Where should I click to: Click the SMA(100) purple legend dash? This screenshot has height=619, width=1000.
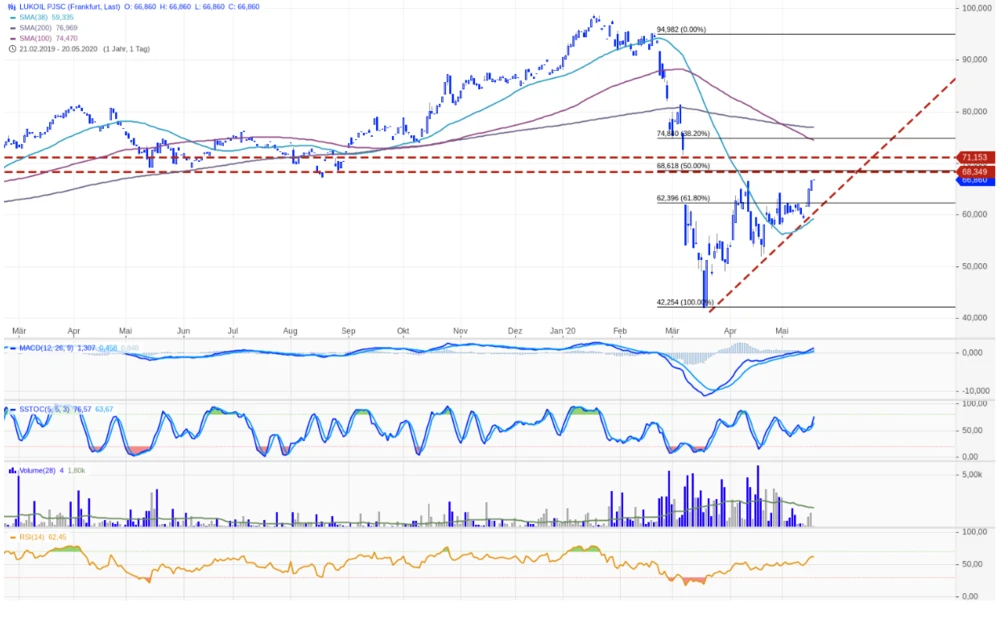12,38
